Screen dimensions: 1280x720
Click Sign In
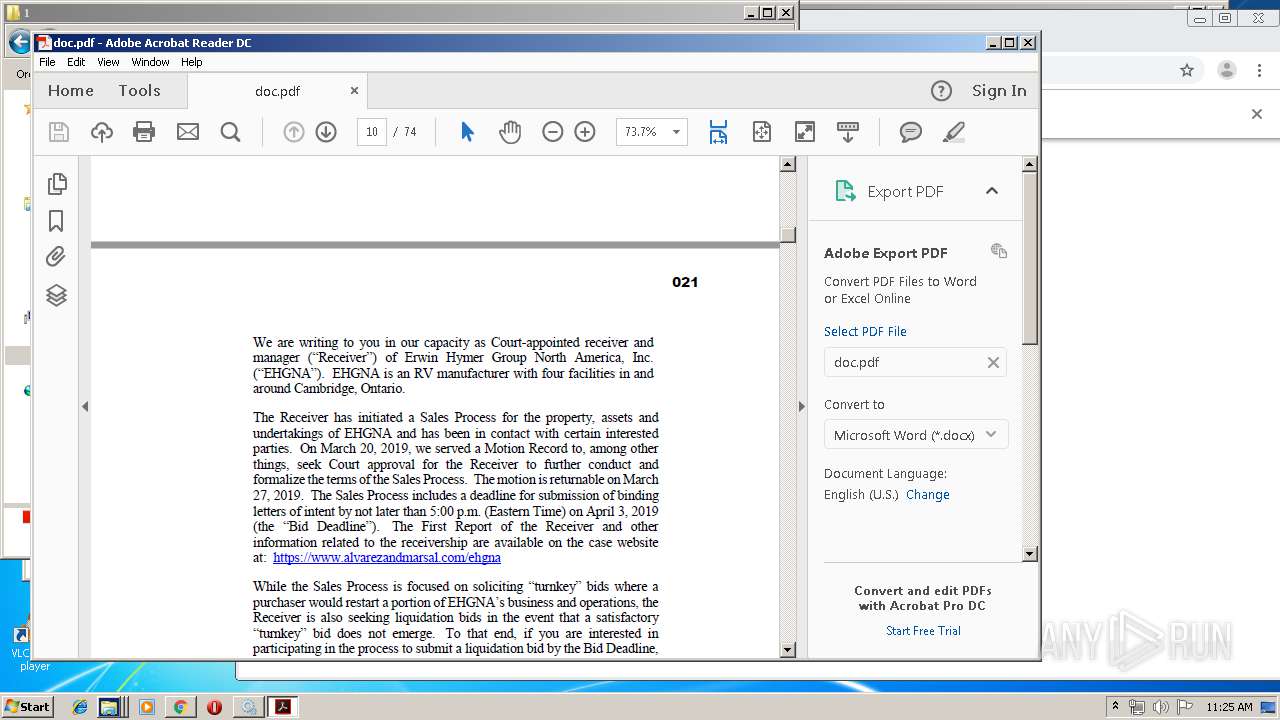[999, 91]
